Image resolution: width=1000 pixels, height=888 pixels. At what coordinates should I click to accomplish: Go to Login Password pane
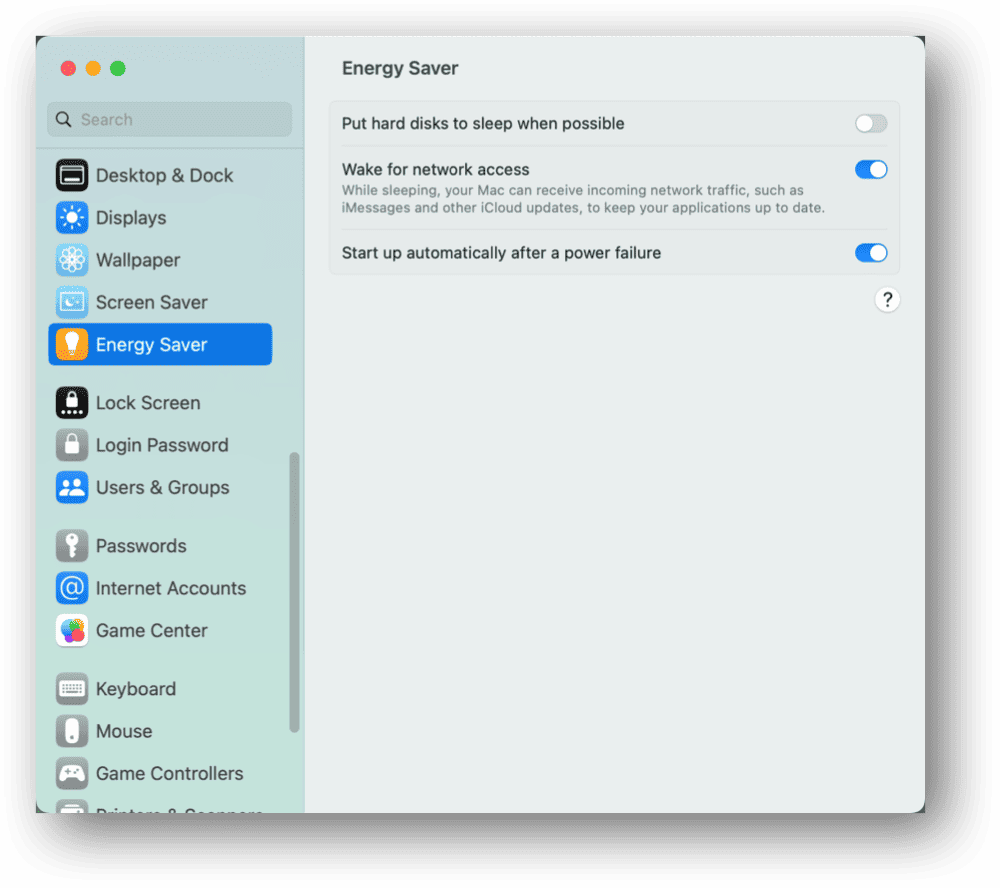click(x=160, y=445)
